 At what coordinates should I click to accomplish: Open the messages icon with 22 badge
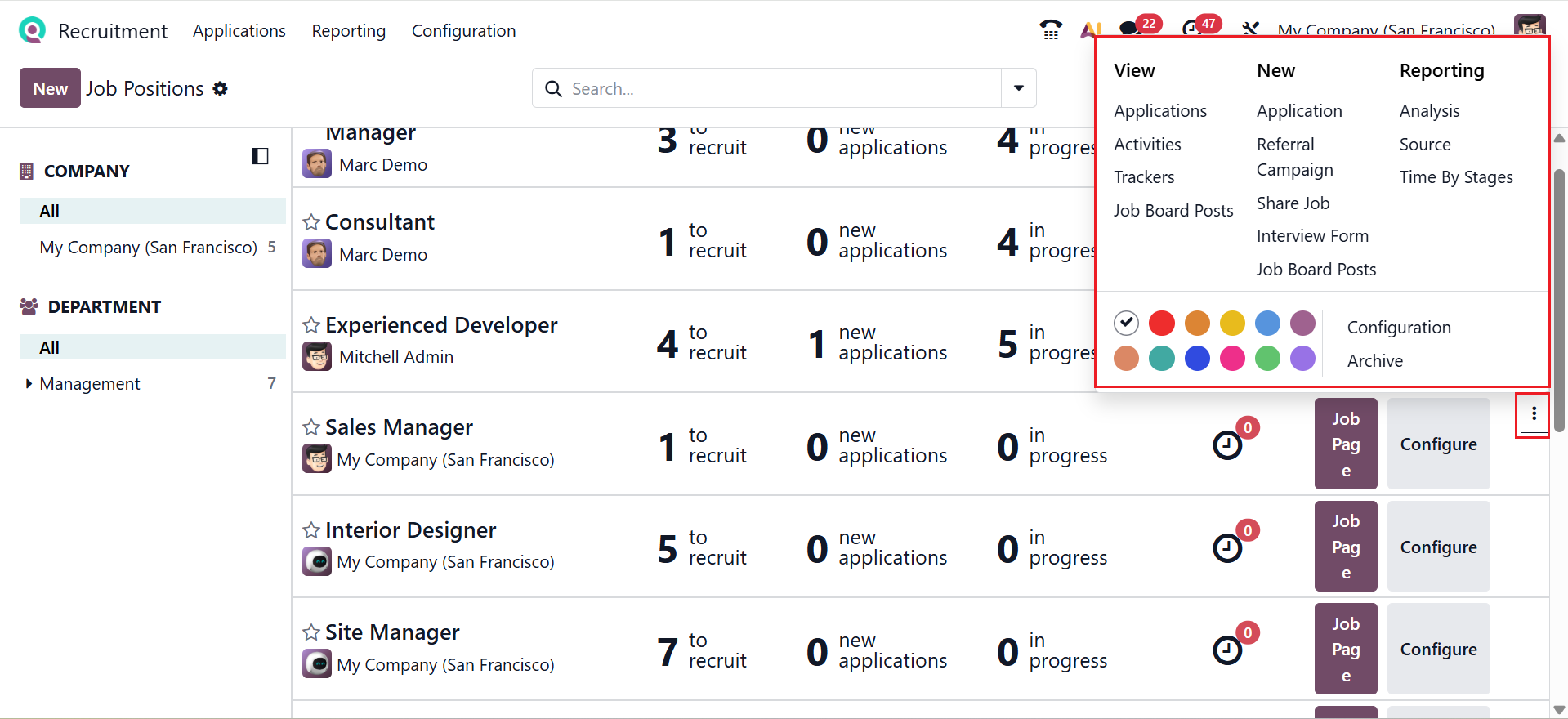tap(1130, 29)
